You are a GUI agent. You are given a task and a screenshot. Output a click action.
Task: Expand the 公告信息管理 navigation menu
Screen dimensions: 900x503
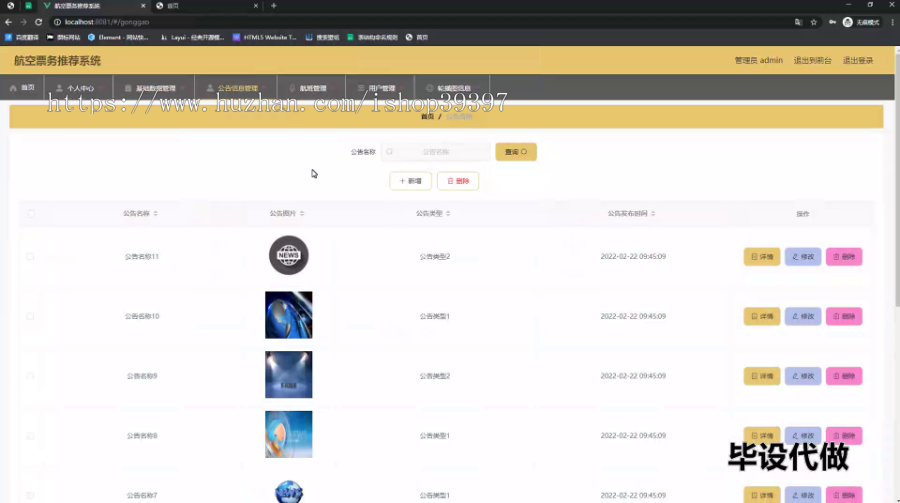pyautogui.click(x=236, y=88)
